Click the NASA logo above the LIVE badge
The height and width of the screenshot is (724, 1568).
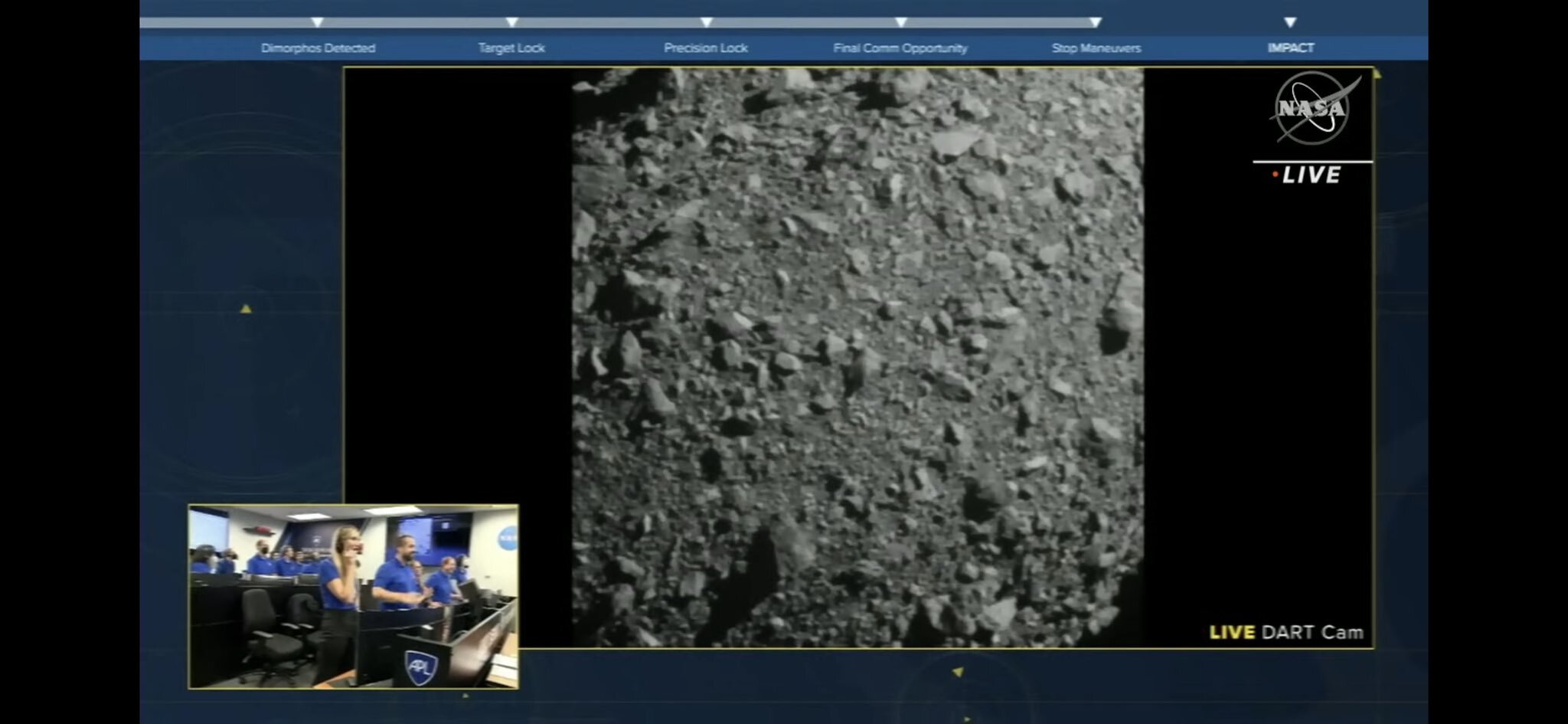click(x=1313, y=108)
